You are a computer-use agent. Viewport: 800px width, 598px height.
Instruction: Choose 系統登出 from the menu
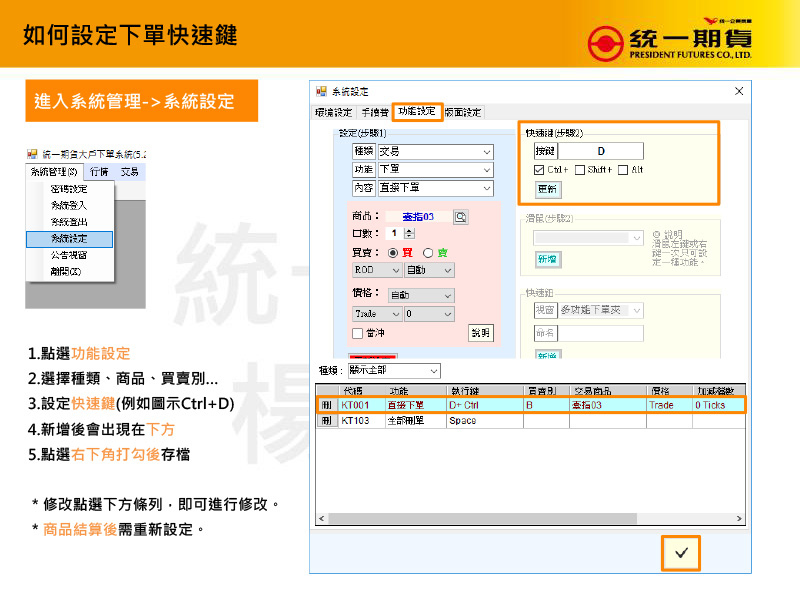click(69, 222)
